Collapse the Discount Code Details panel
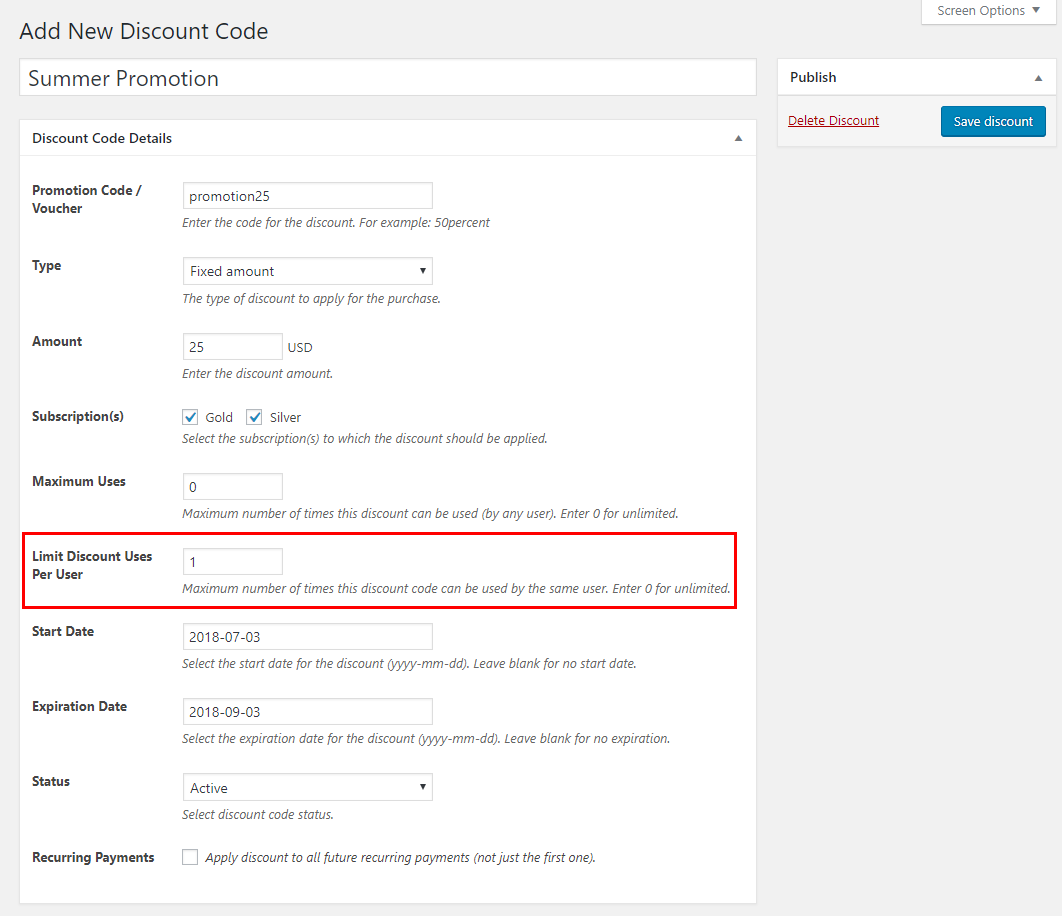 (738, 138)
